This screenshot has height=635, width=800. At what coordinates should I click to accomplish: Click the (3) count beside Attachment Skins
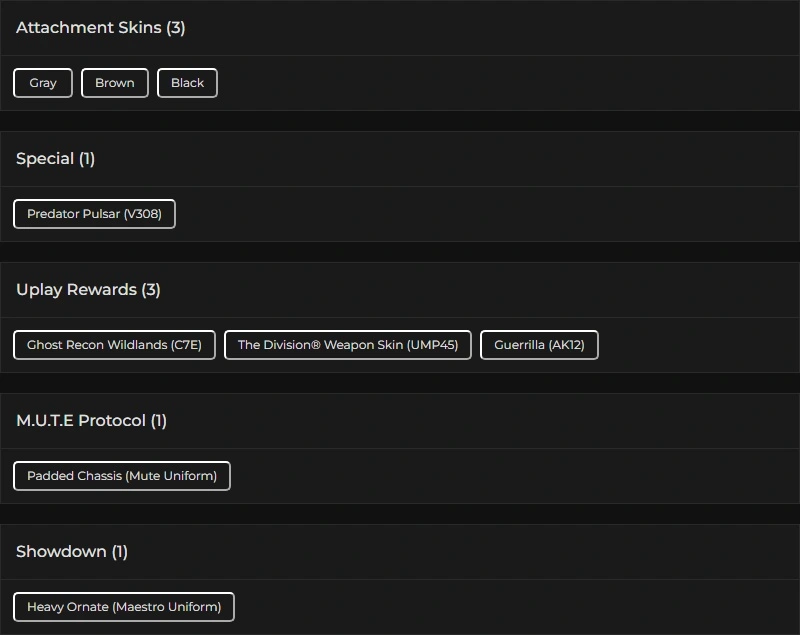(x=176, y=28)
